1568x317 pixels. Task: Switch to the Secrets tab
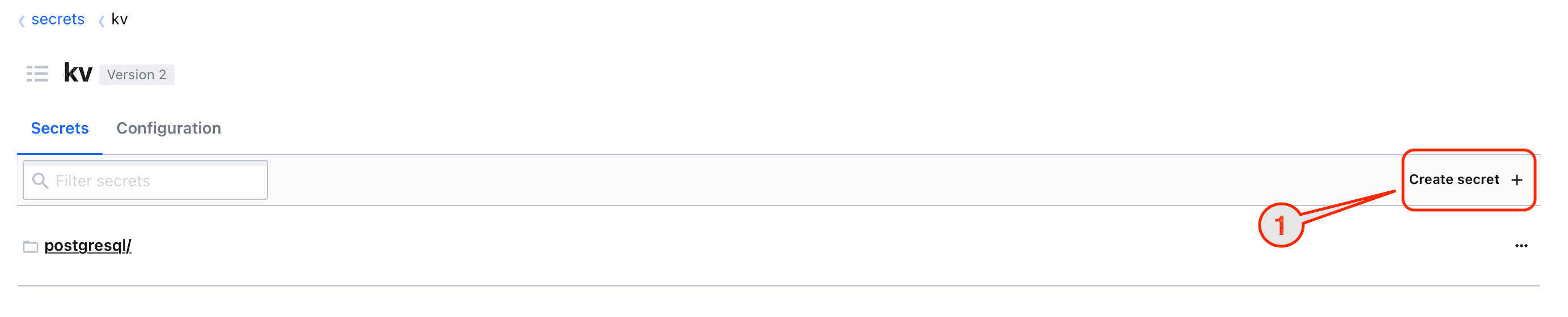click(60, 128)
